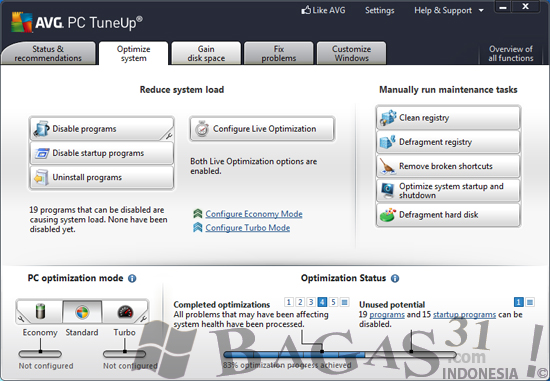Viewport: 550px width, 381px height.
Task: Switch to Turbo mode
Action: point(125,312)
